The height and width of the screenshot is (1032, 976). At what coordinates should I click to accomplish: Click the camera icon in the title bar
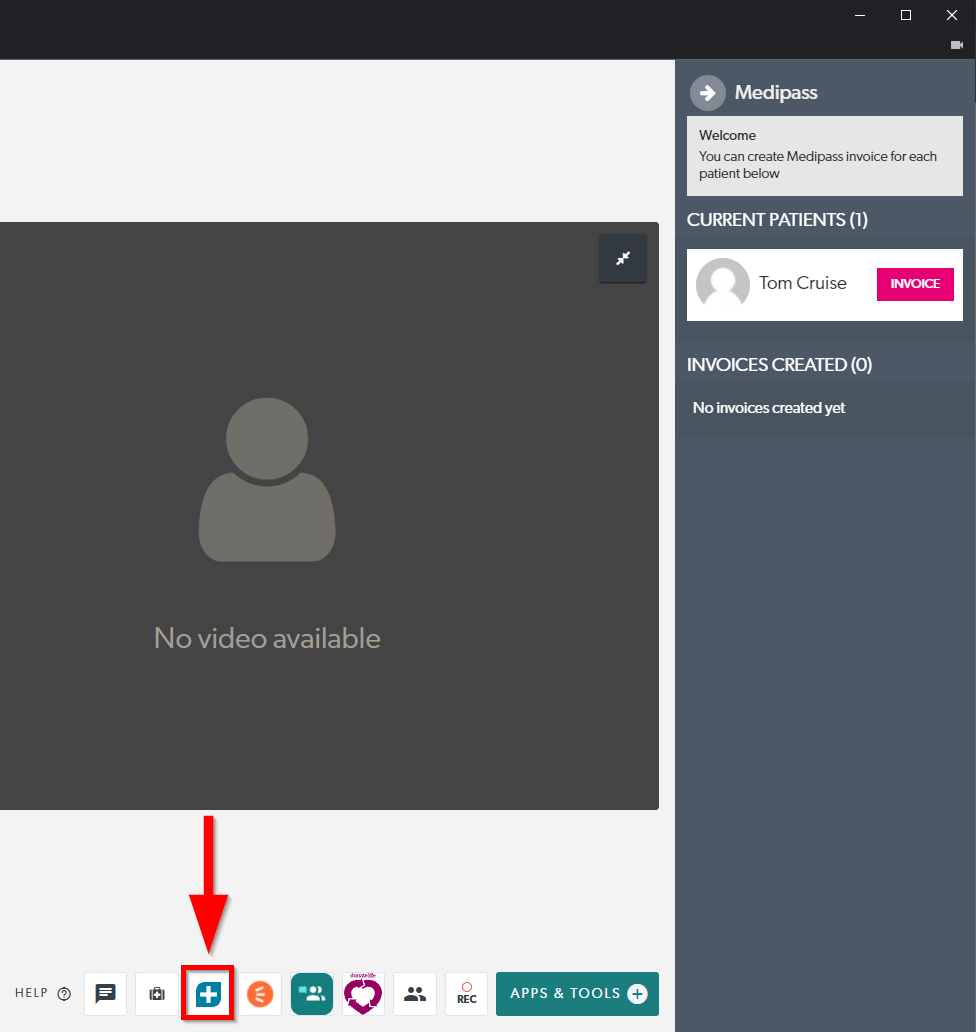(x=955, y=45)
